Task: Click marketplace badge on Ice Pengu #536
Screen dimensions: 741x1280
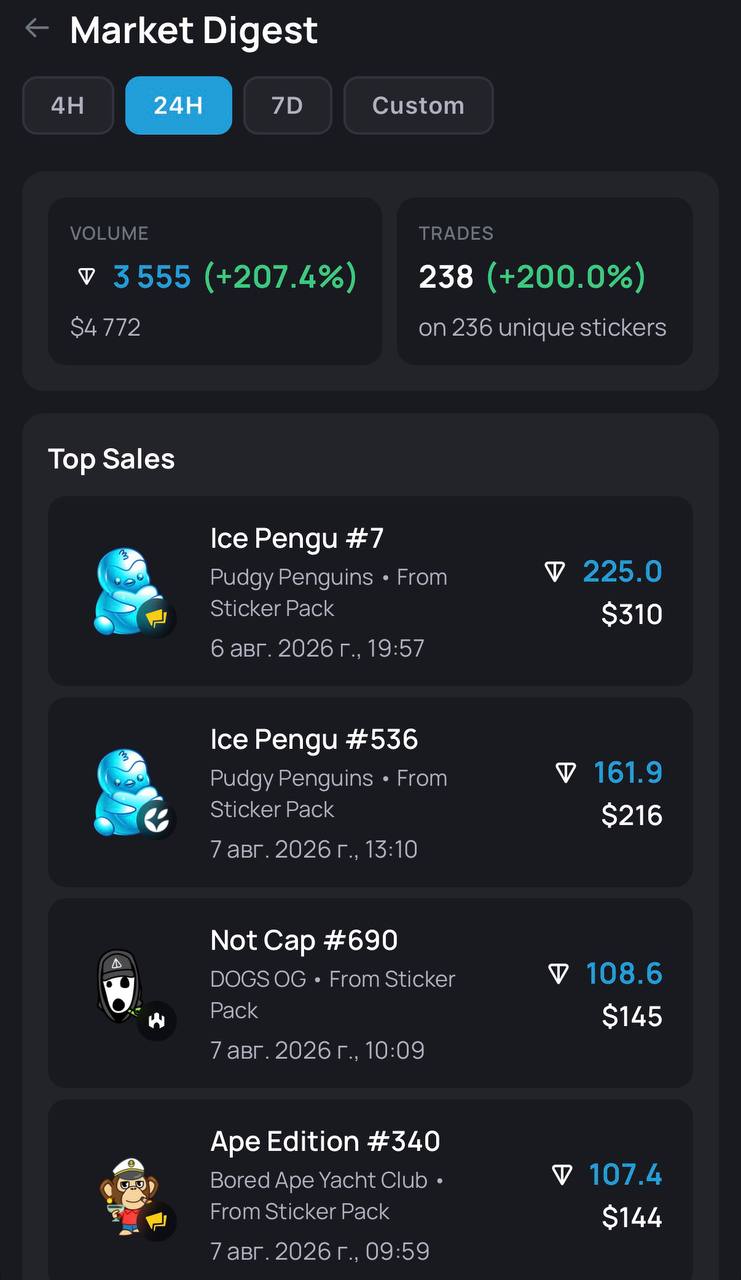Action: pos(156,821)
